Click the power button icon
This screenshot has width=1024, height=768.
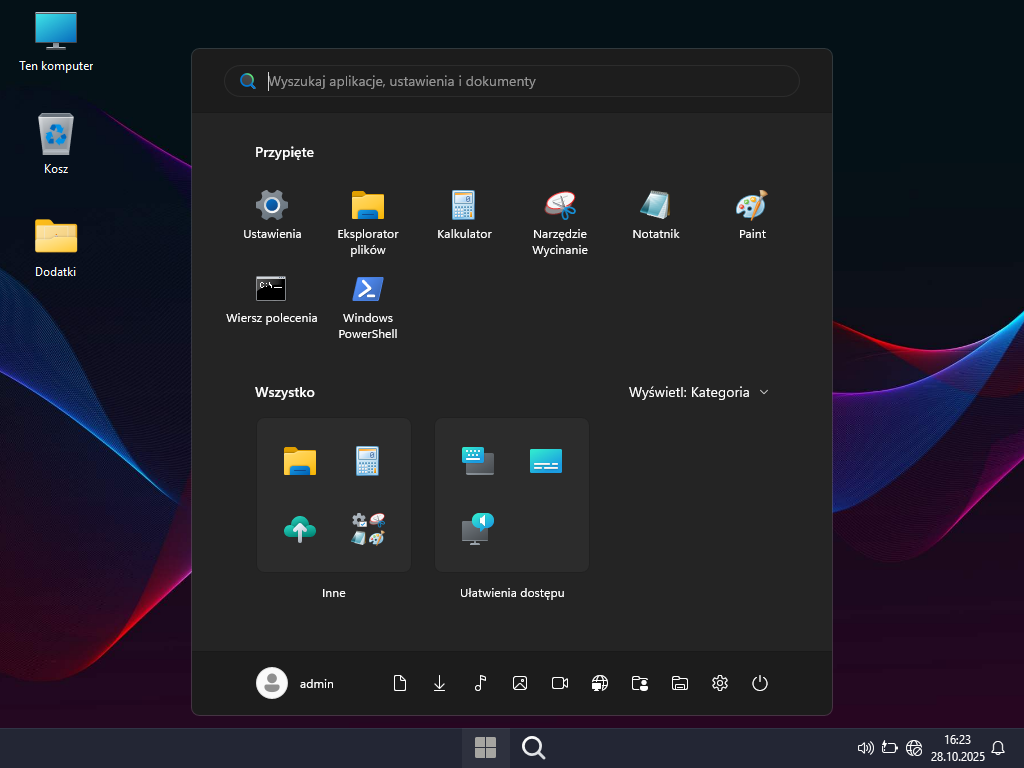pos(760,683)
